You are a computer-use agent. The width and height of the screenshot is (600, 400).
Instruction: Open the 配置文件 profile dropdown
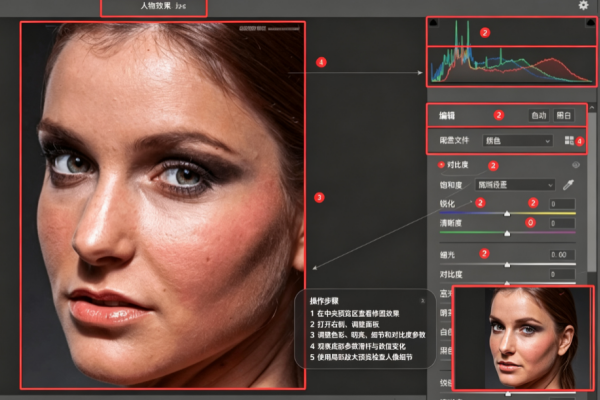517,141
